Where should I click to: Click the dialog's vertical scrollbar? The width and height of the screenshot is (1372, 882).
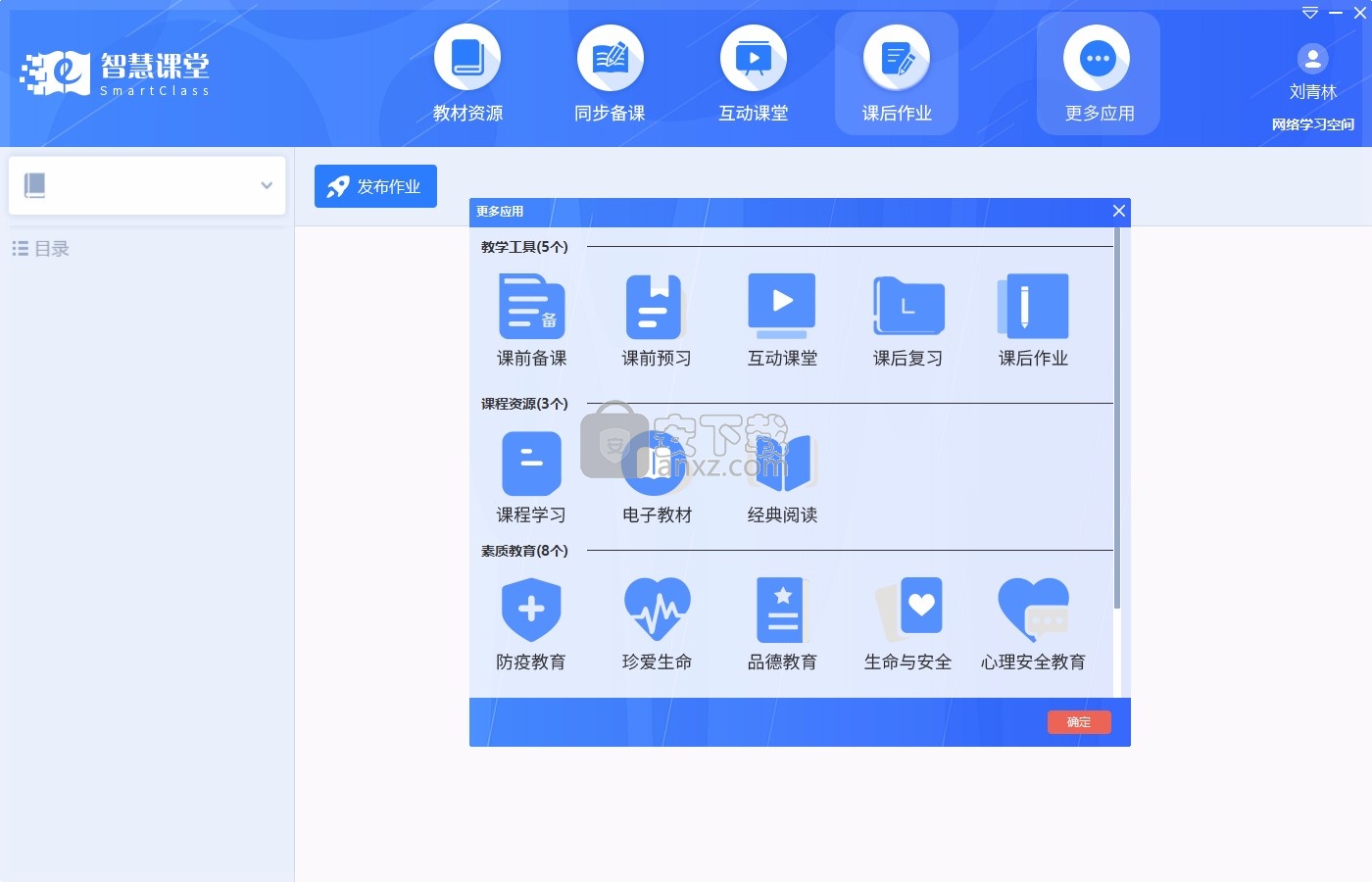coord(1117,418)
